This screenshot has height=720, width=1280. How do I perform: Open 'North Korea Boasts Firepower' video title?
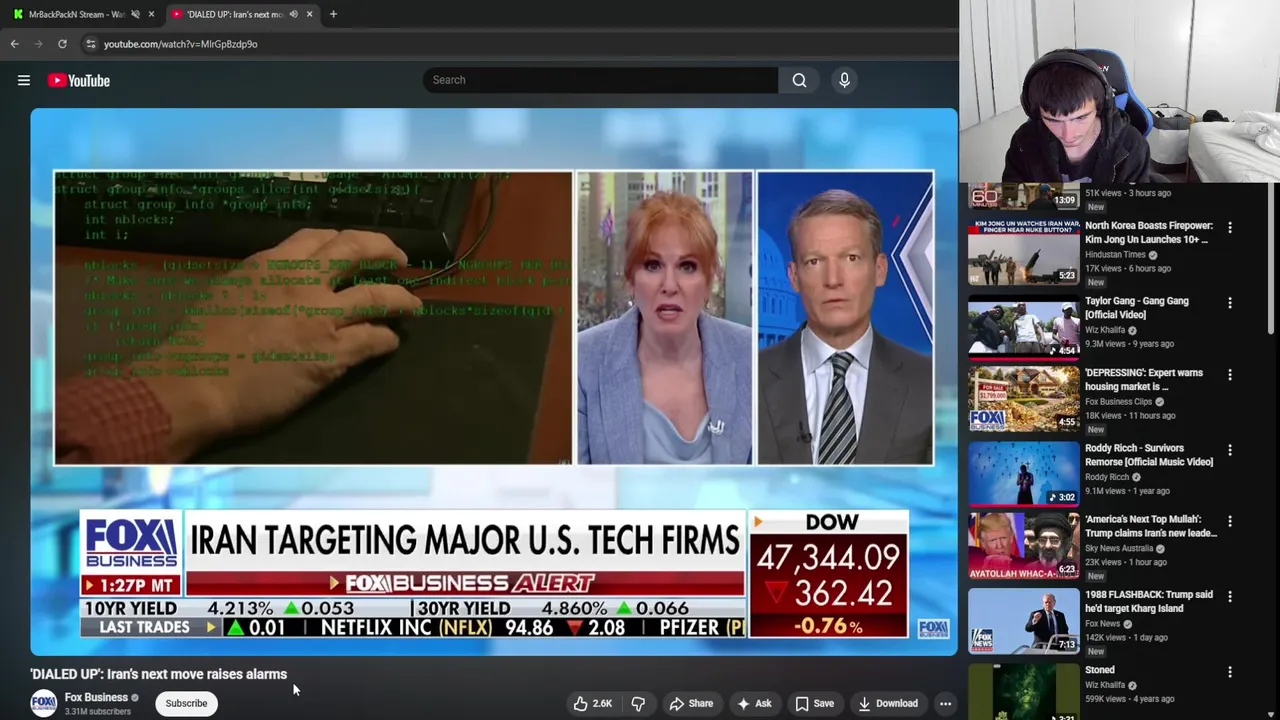click(1149, 233)
